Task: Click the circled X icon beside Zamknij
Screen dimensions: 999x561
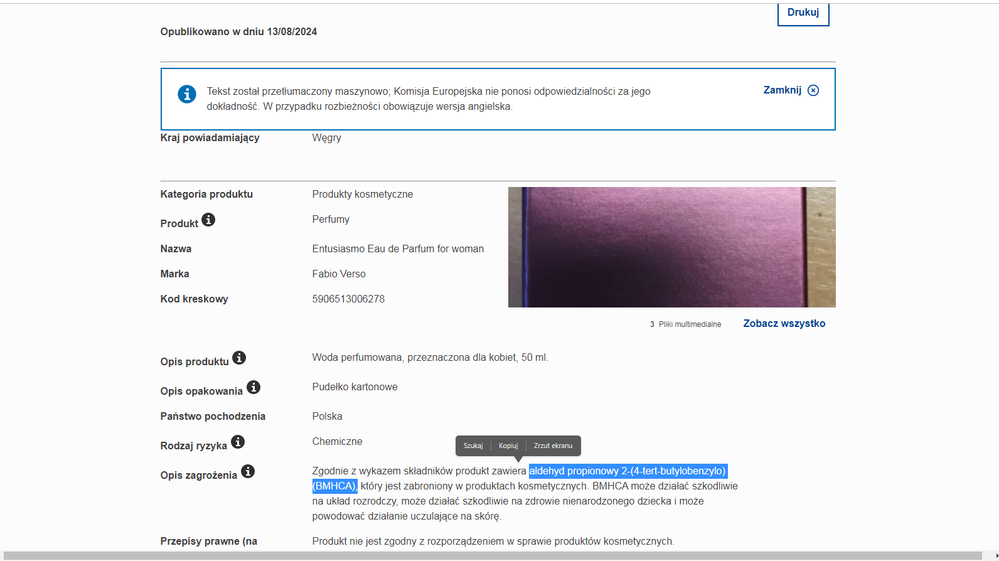Action: pyautogui.click(x=813, y=90)
